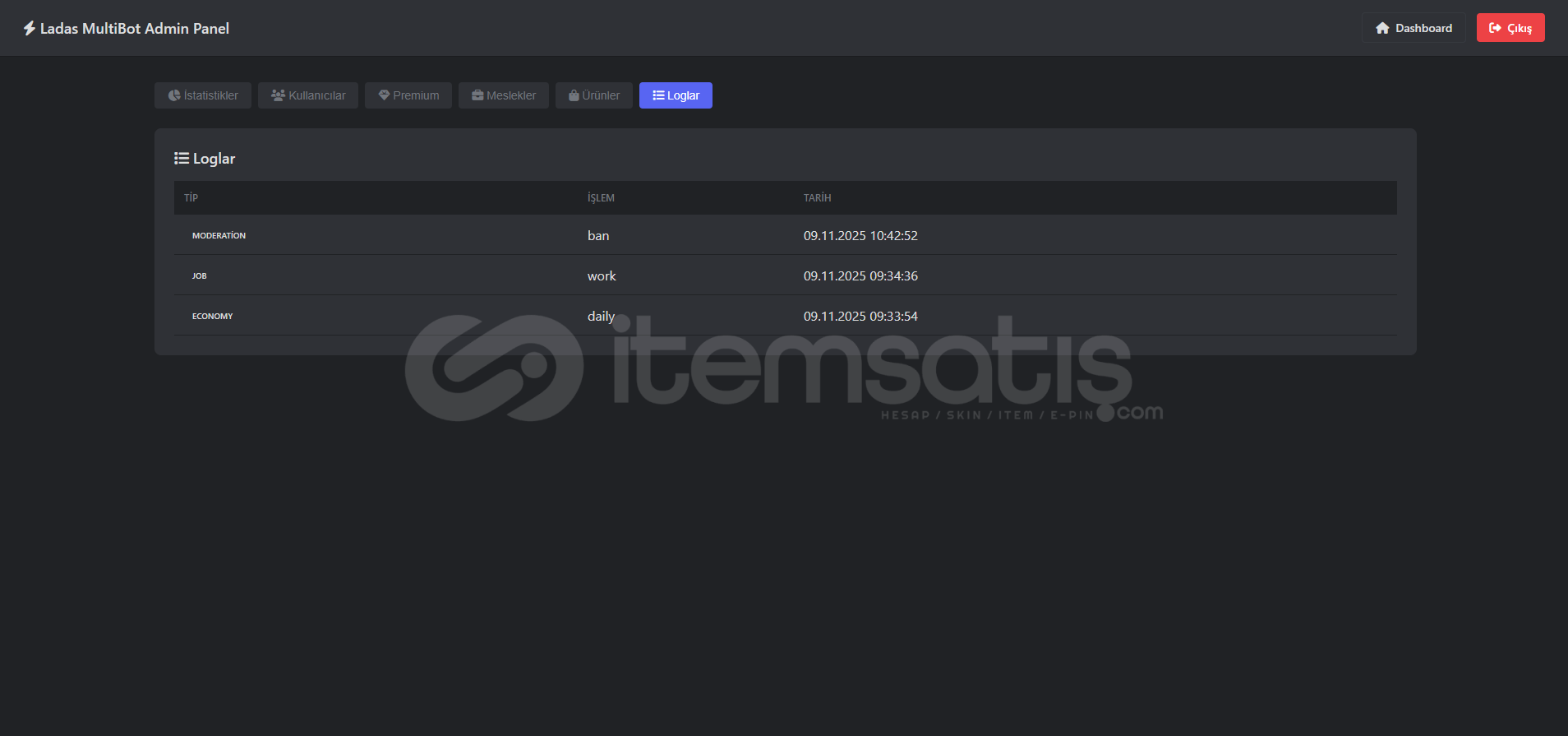Select the MODERATION type badge
The height and width of the screenshot is (736, 1568).
pos(219,236)
